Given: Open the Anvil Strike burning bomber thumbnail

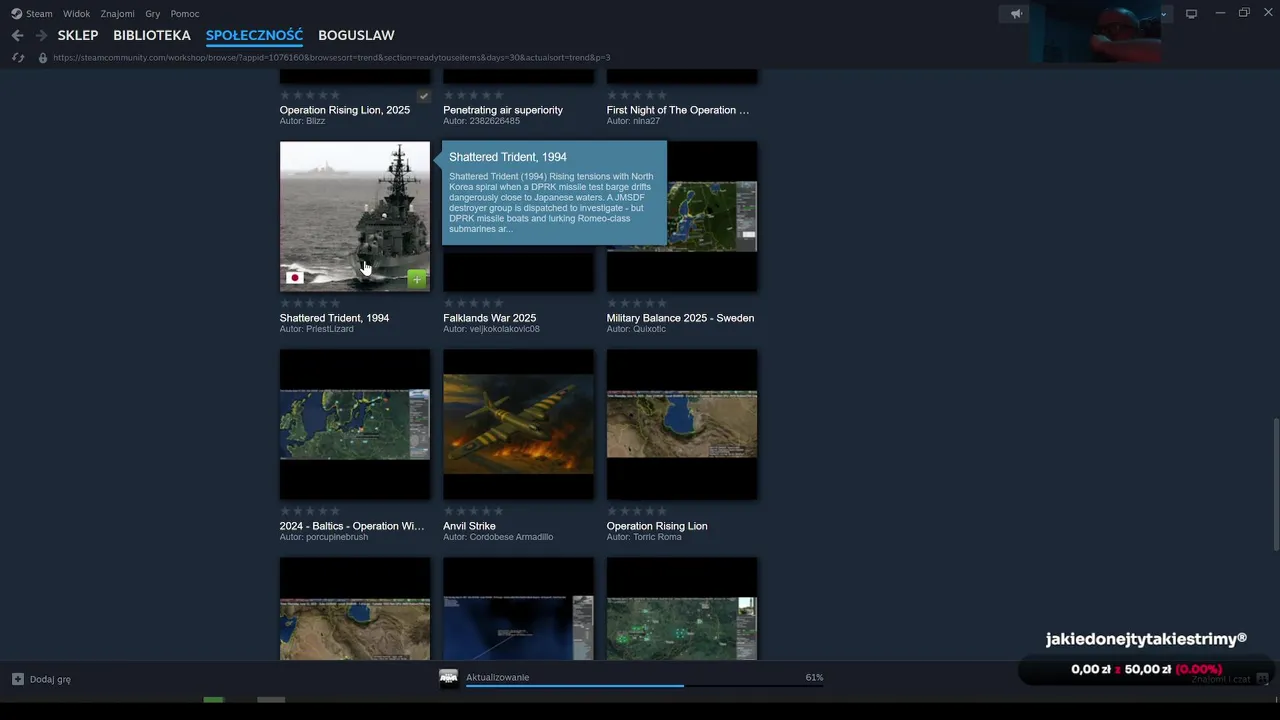Looking at the screenshot, I should tap(518, 424).
